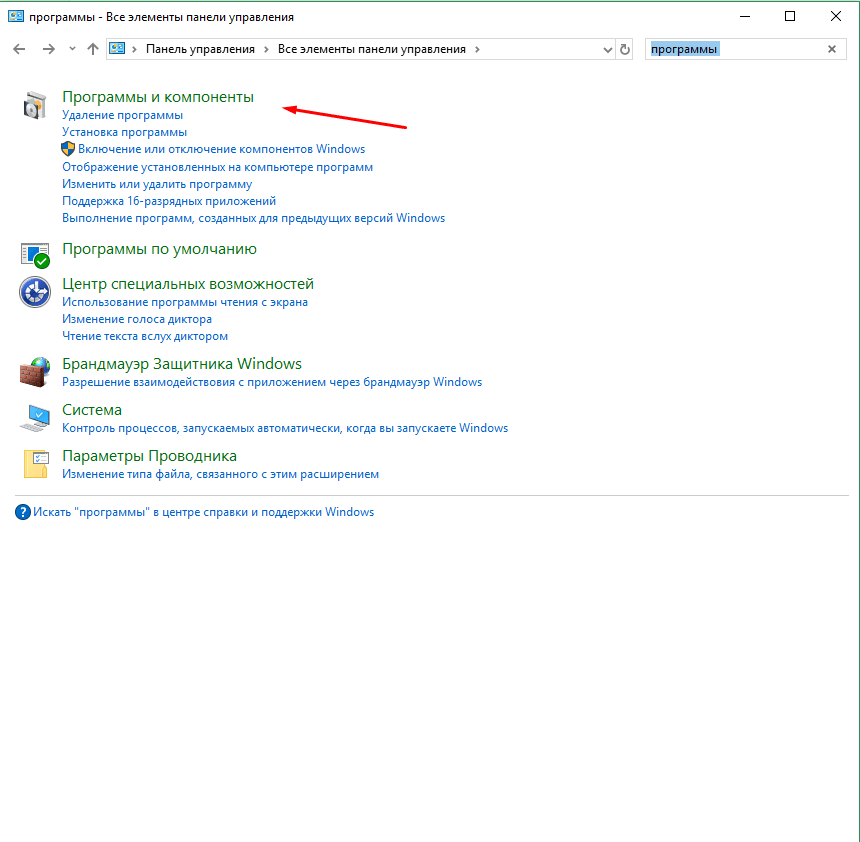Open recent locations dropdown arrow

(72, 49)
